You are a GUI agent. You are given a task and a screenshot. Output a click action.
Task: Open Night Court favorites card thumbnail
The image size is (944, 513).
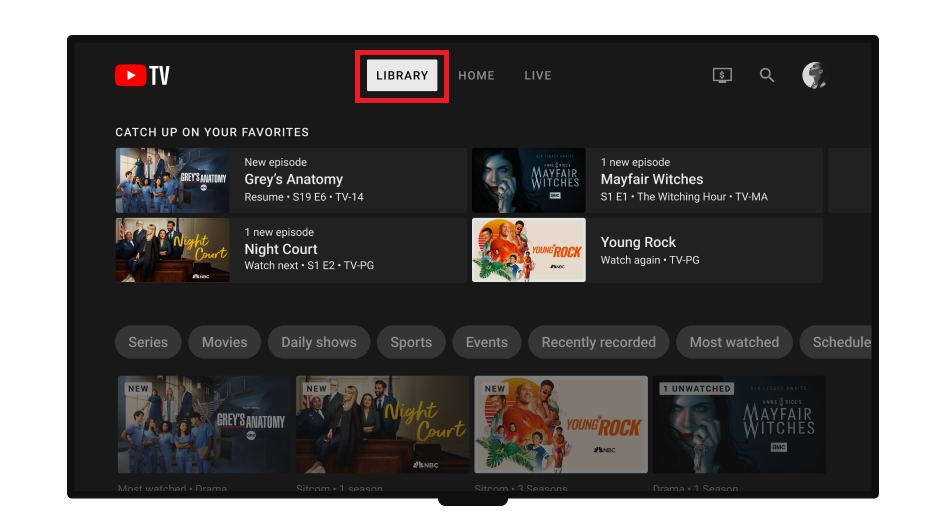coord(173,250)
